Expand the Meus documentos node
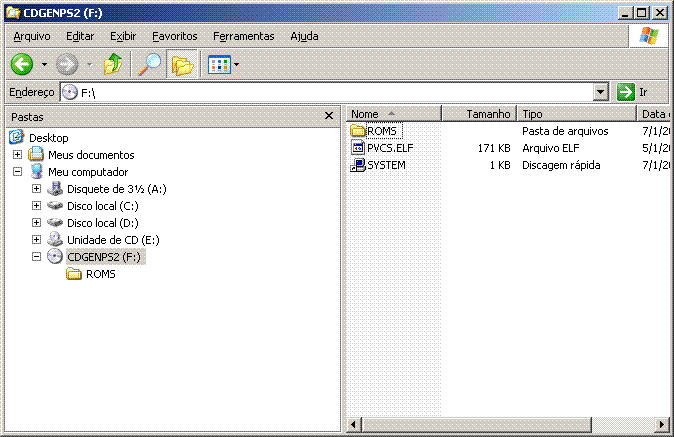Screen dimensions: 674x437 pos(17,155)
